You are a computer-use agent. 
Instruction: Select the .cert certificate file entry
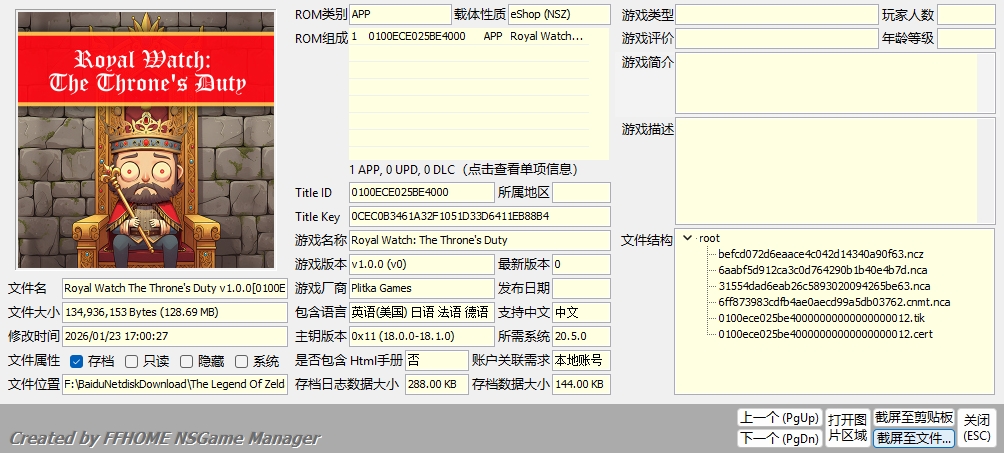[825, 334]
